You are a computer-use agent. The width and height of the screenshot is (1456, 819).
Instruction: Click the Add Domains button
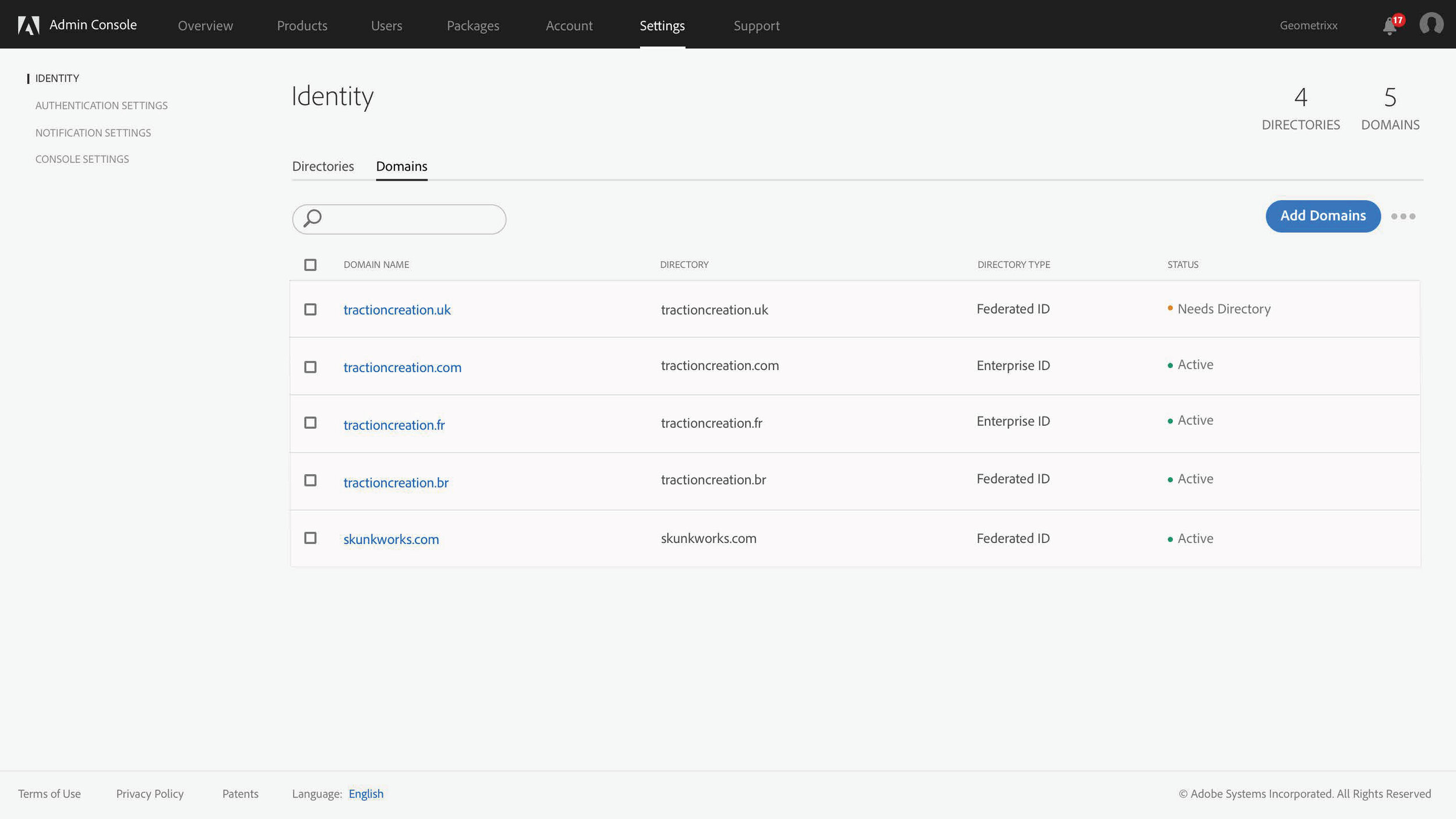1323,216
